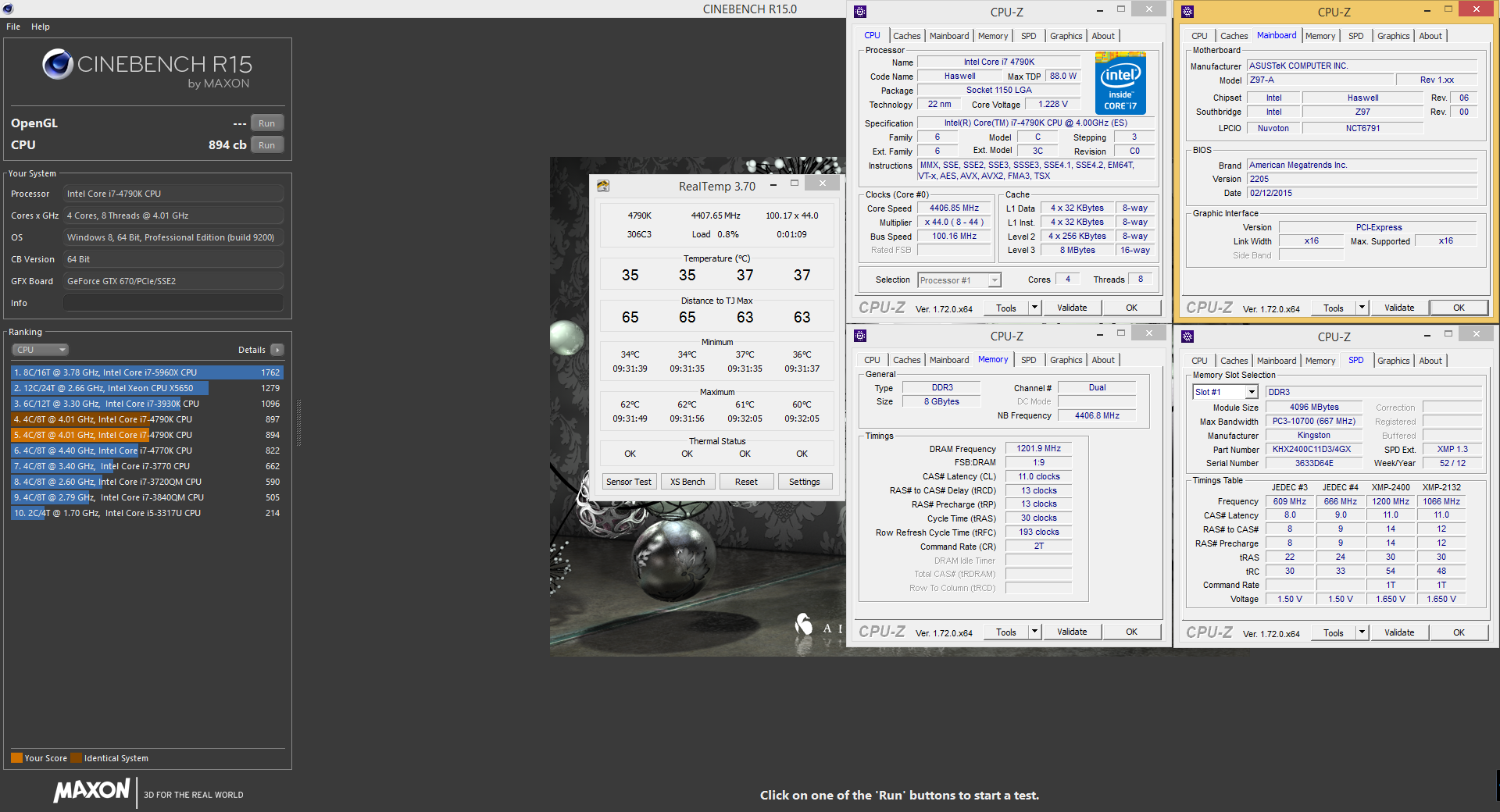Click Validate in the Memory CPU-Z window
The width and height of the screenshot is (1500, 812).
point(1072,632)
